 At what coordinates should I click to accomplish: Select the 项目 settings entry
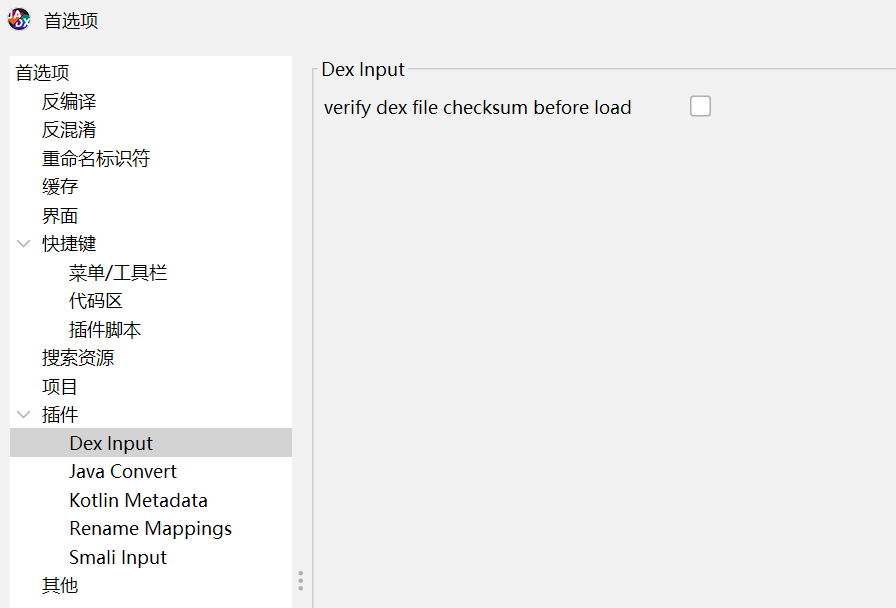[x=60, y=387]
